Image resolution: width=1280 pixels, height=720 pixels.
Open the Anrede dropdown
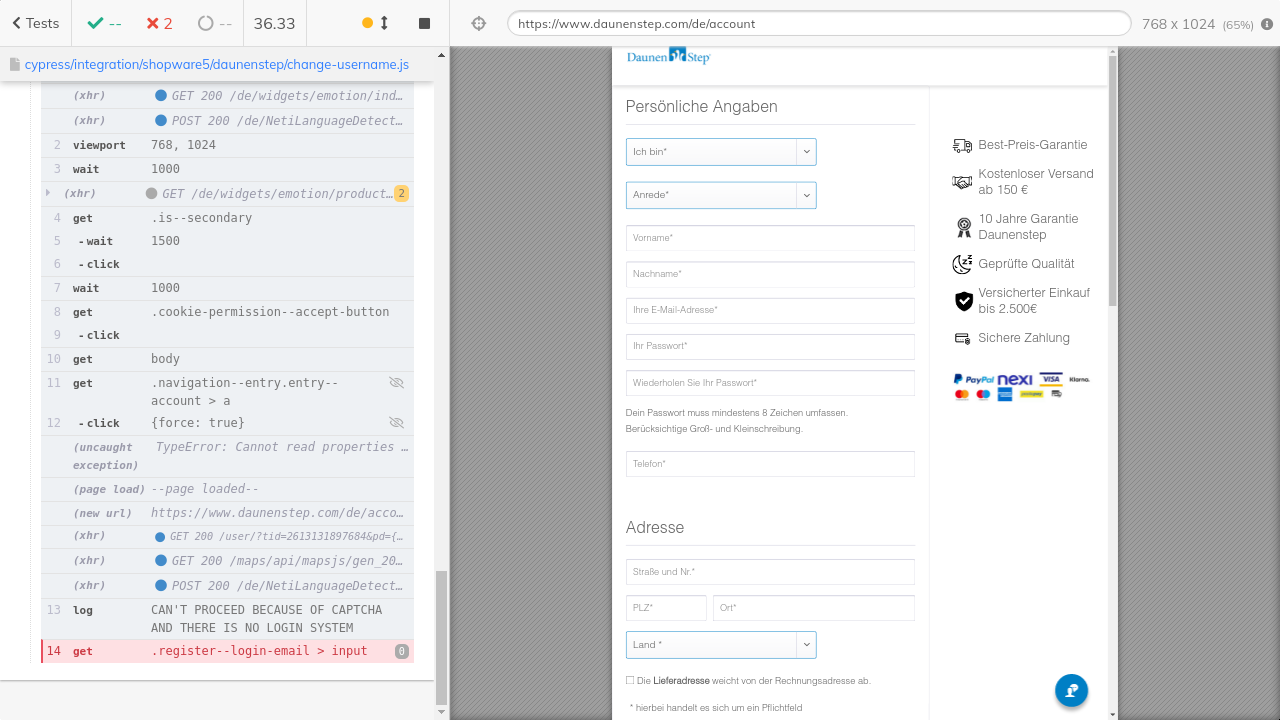click(x=721, y=195)
